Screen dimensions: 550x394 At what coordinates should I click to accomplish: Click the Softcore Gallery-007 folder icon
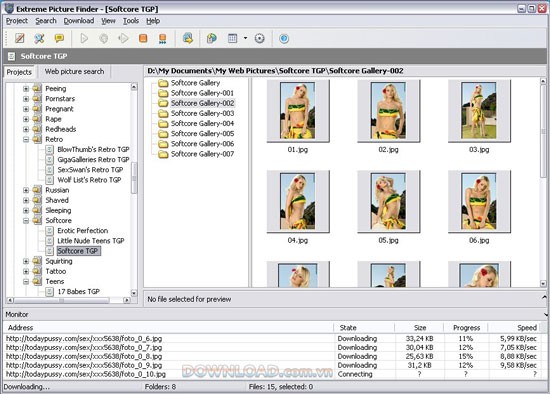tap(163, 154)
